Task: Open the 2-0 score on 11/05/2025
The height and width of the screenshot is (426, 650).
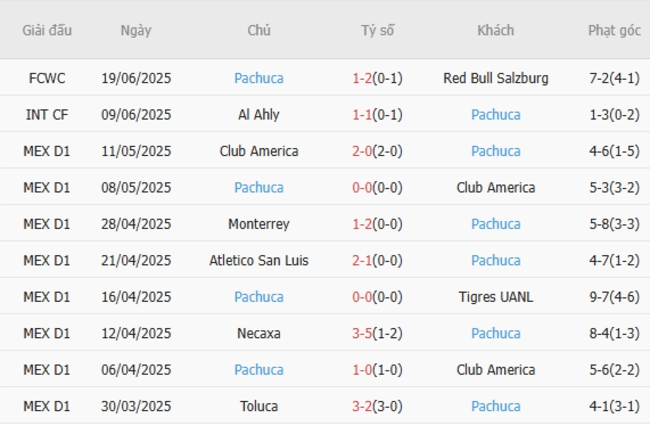Action: point(362,151)
